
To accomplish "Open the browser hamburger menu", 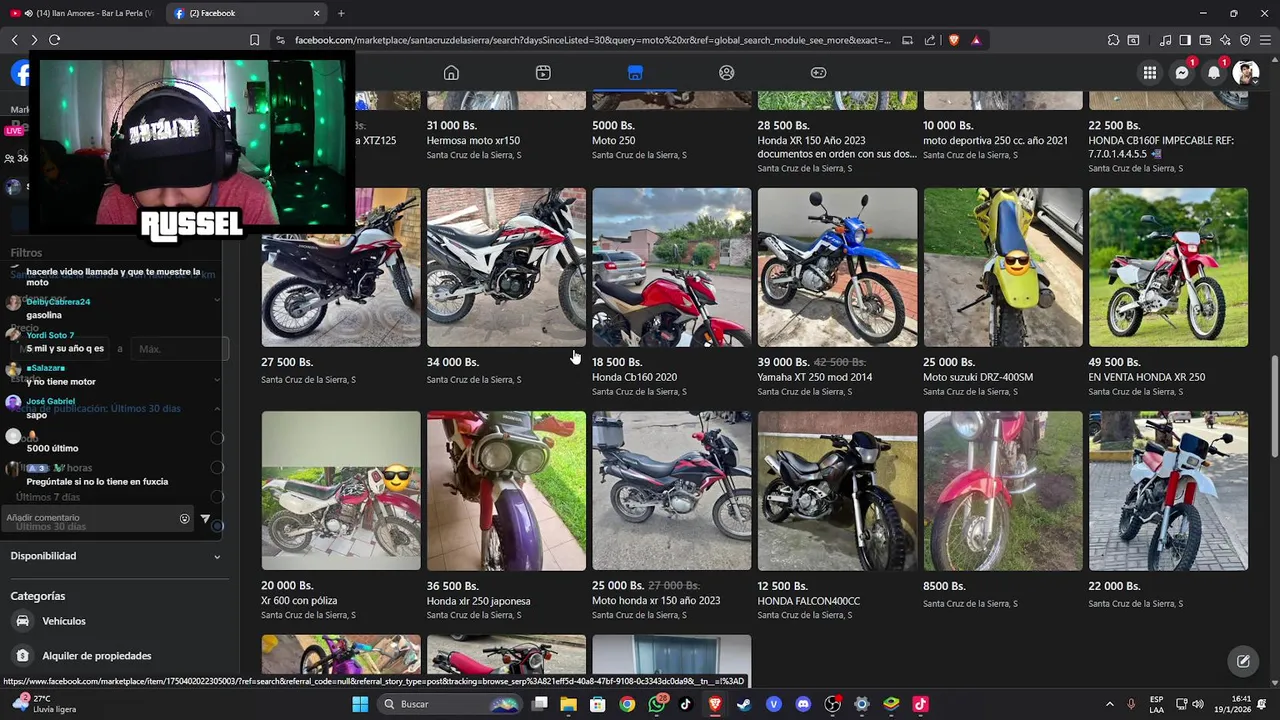I will coord(1265,40).
